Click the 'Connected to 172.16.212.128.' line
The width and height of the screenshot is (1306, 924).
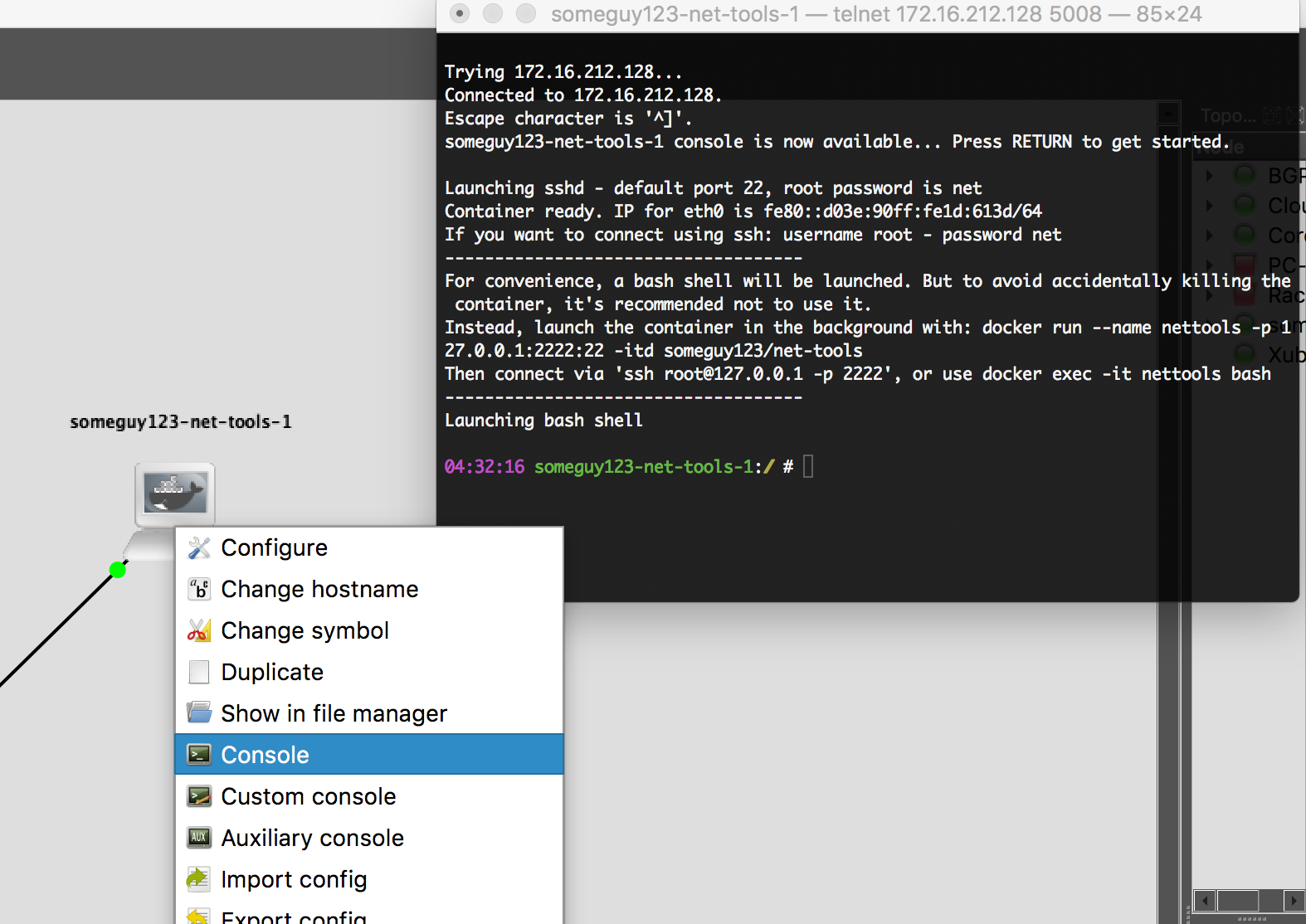[583, 95]
